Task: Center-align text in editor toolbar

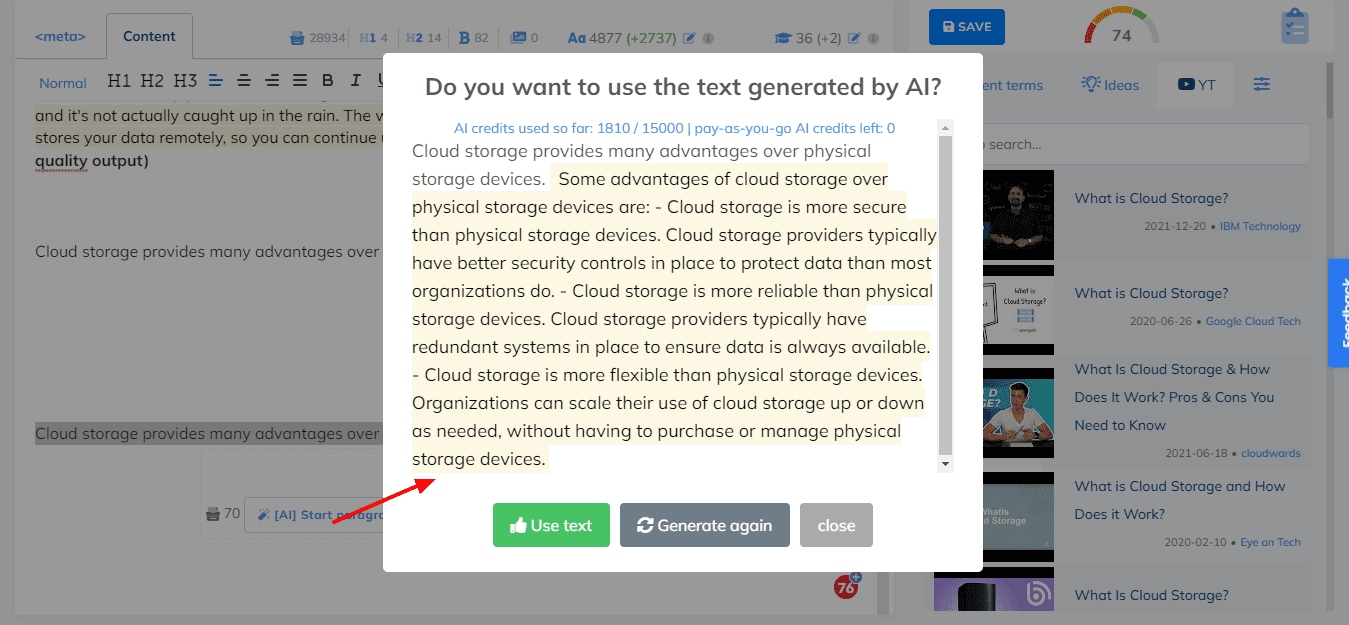Action: click(x=244, y=81)
